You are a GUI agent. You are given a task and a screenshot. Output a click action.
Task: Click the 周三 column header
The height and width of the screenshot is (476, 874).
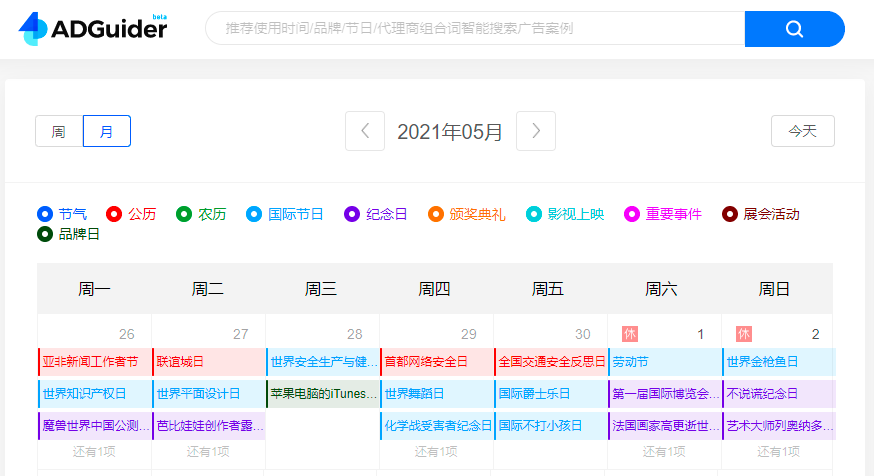coord(321,289)
